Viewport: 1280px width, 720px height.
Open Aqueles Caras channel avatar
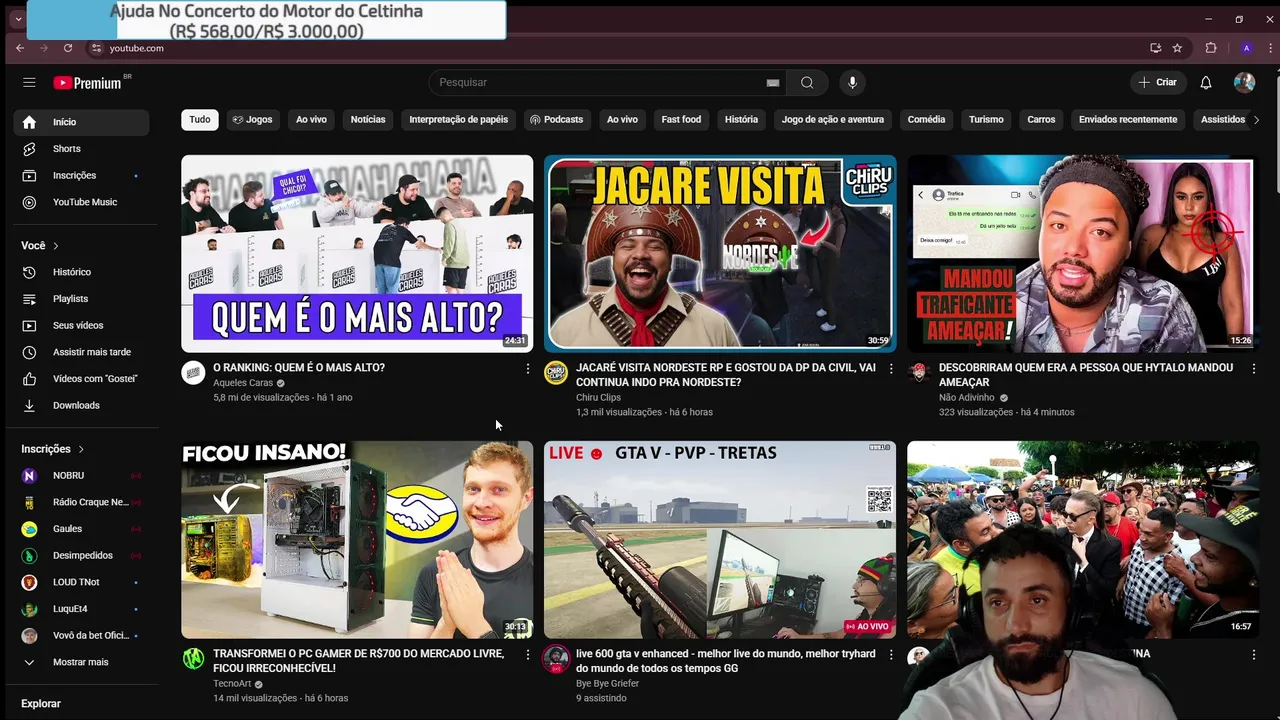193,373
